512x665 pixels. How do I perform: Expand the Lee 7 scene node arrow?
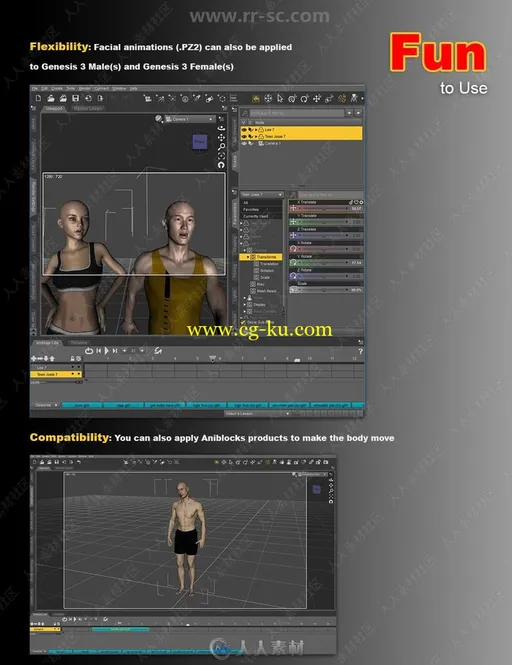tap(256, 129)
